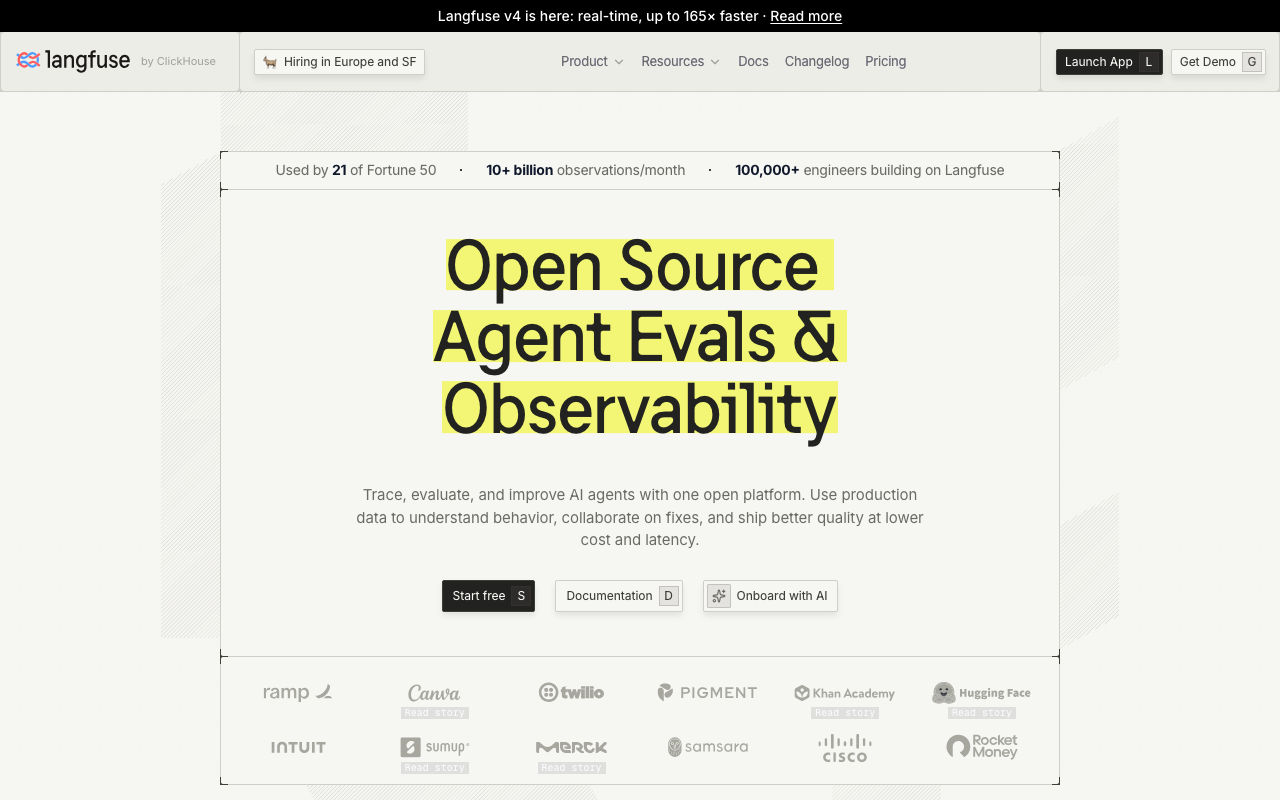The image size is (1280, 800).
Task: Open Hiring in Europe and SF badge
Action: click(x=339, y=62)
